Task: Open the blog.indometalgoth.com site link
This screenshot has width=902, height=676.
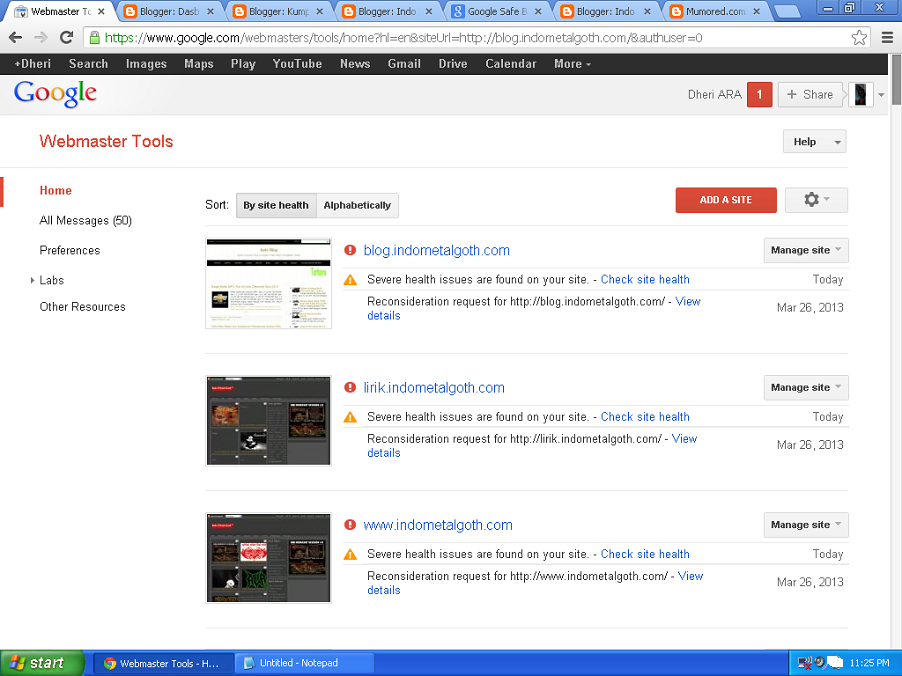Action: point(436,250)
